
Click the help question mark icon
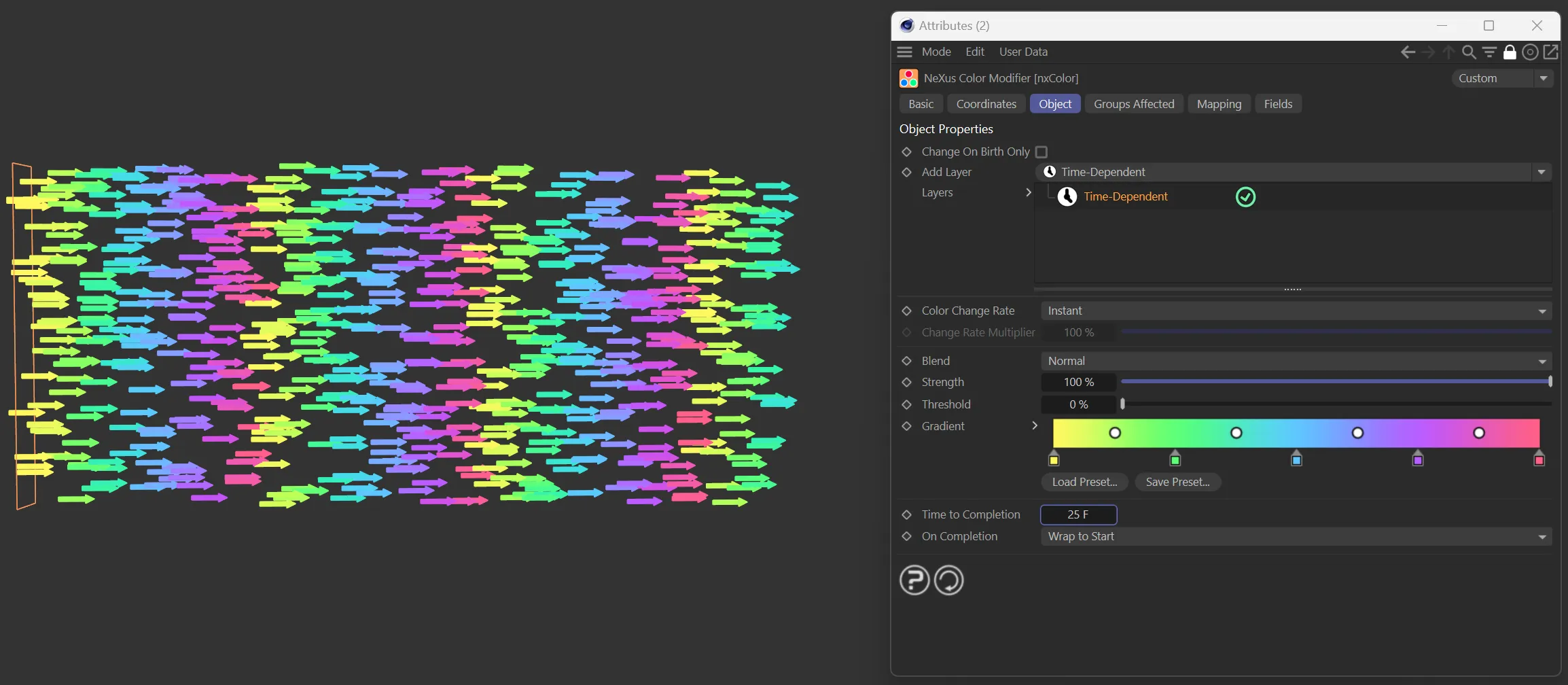coord(914,580)
